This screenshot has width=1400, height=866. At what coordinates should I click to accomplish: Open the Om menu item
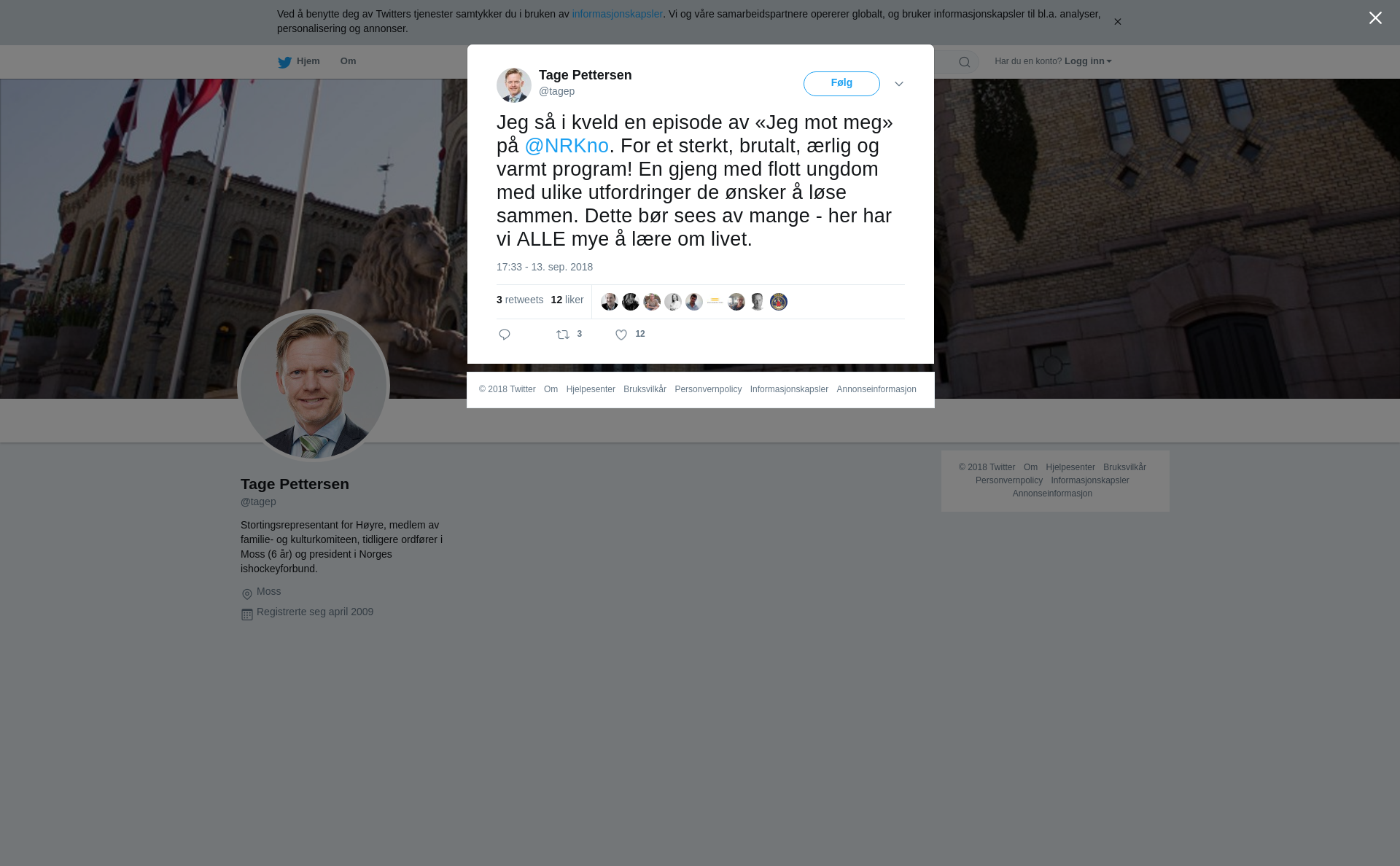coord(348,61)
